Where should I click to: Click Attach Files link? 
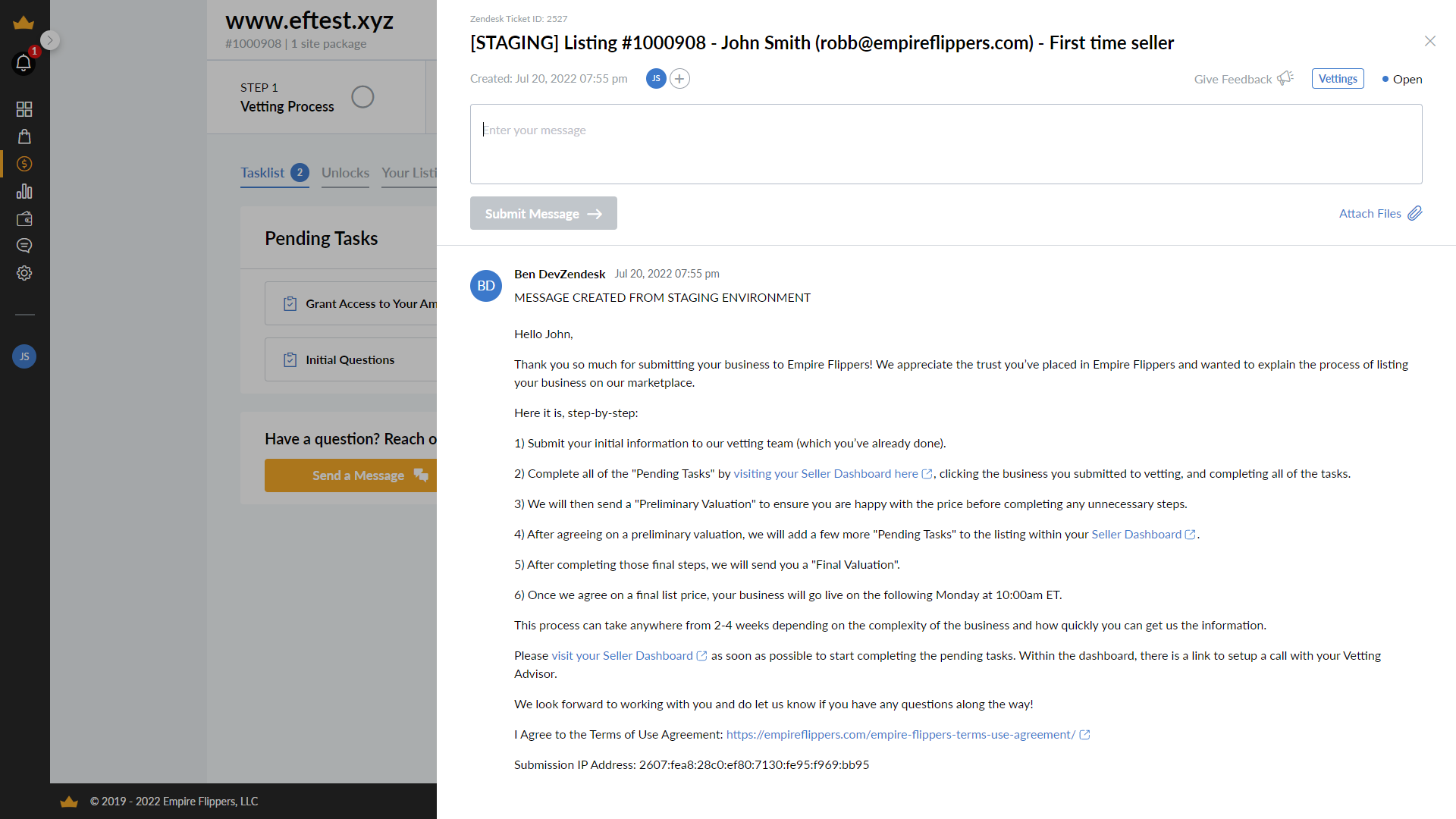tap(1370, 214)
